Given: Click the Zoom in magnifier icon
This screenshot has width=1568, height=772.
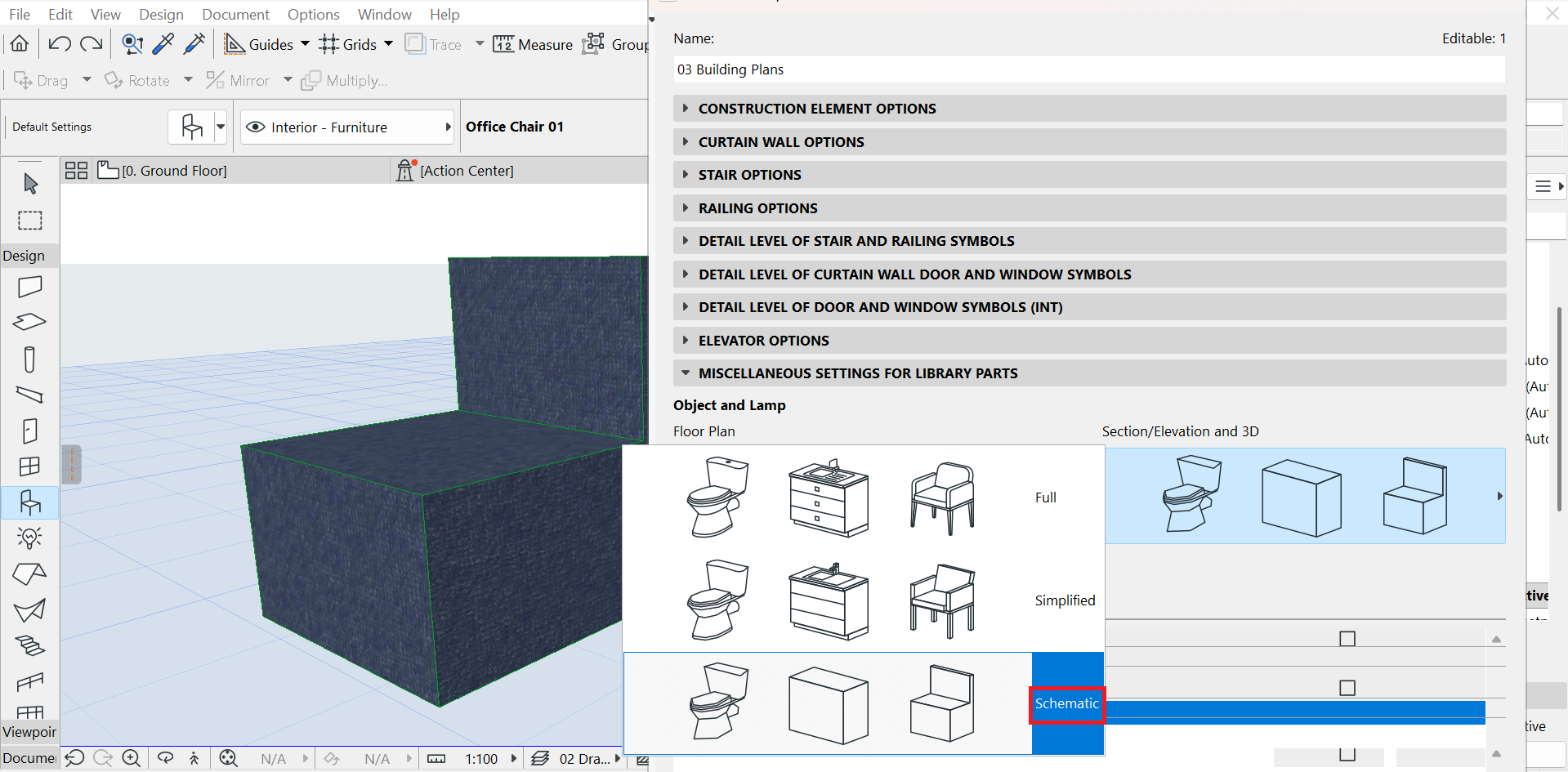Looking at the screenshot, I should click(x=131, y=758).
